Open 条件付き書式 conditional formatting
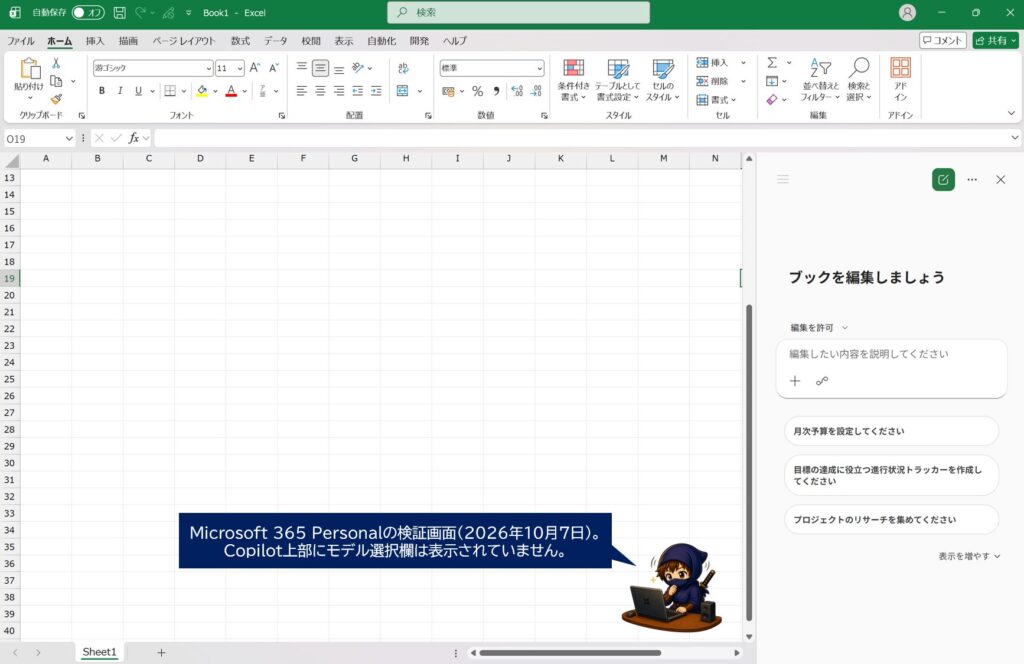This screenshot has width=1024, height=664. pos(573,80)
